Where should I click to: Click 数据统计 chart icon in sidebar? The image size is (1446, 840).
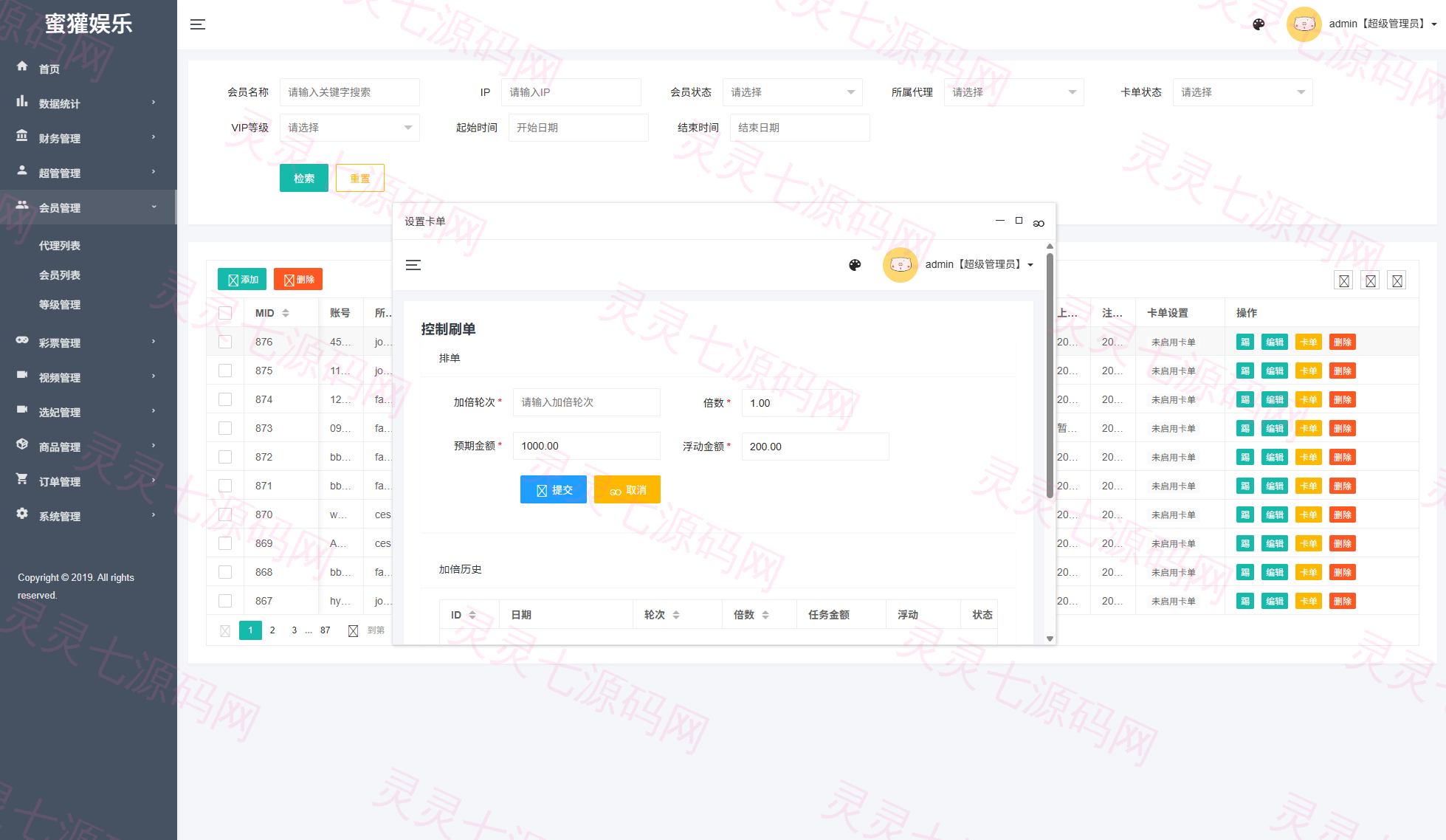22,101
